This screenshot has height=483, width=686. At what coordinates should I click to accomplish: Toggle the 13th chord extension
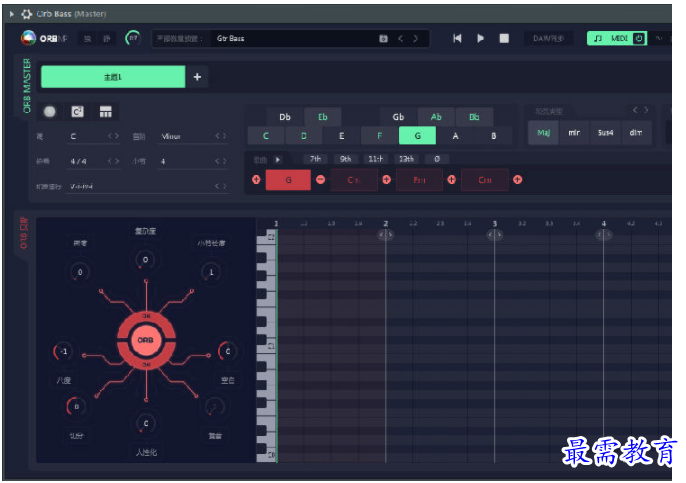[x=406, y=159]
